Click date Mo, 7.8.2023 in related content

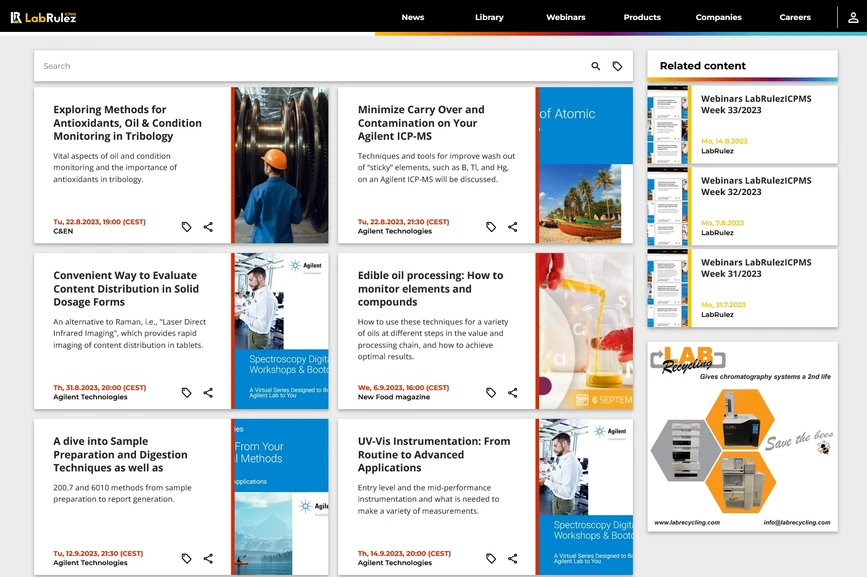[722, 223]
